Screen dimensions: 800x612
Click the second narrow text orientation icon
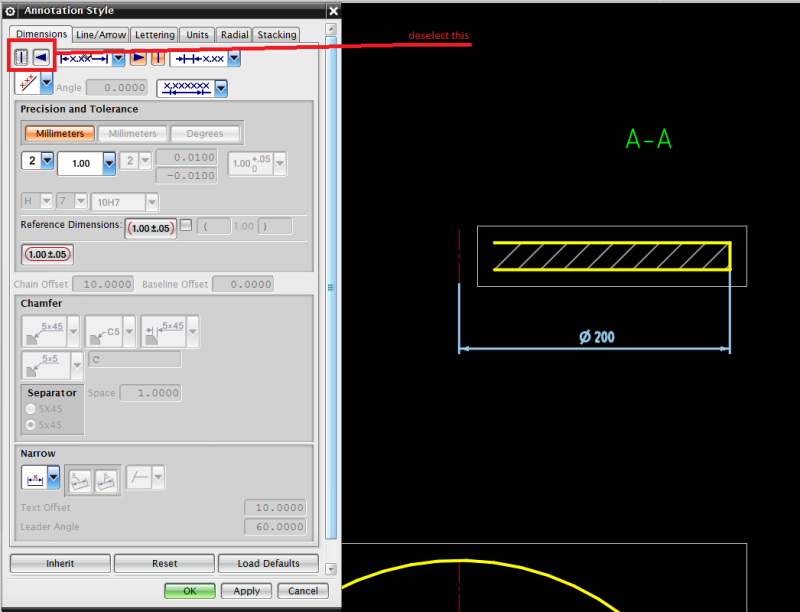click(106, 480)
